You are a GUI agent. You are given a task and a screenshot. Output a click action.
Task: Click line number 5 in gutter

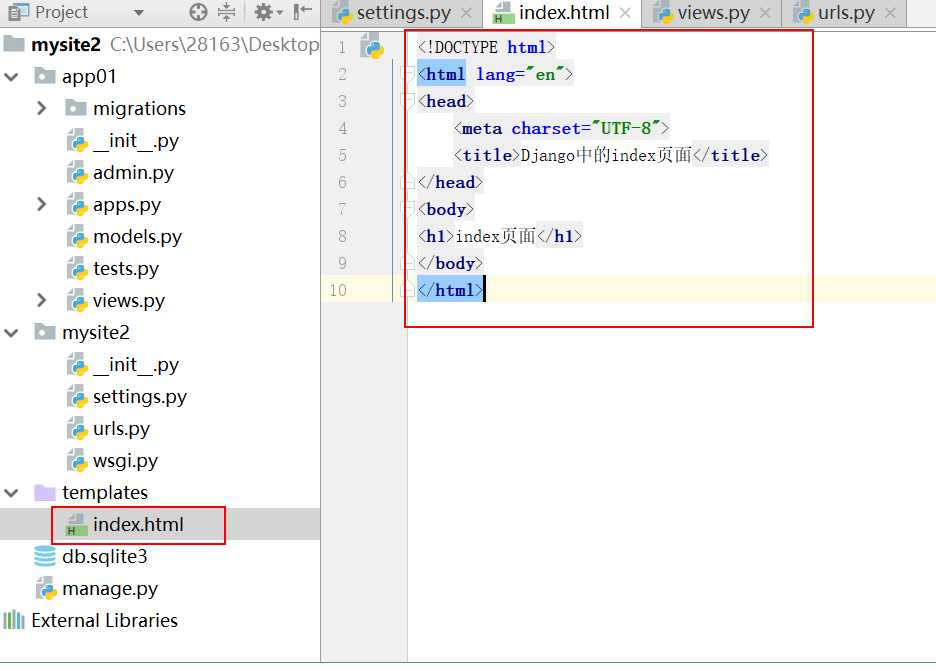342,155
